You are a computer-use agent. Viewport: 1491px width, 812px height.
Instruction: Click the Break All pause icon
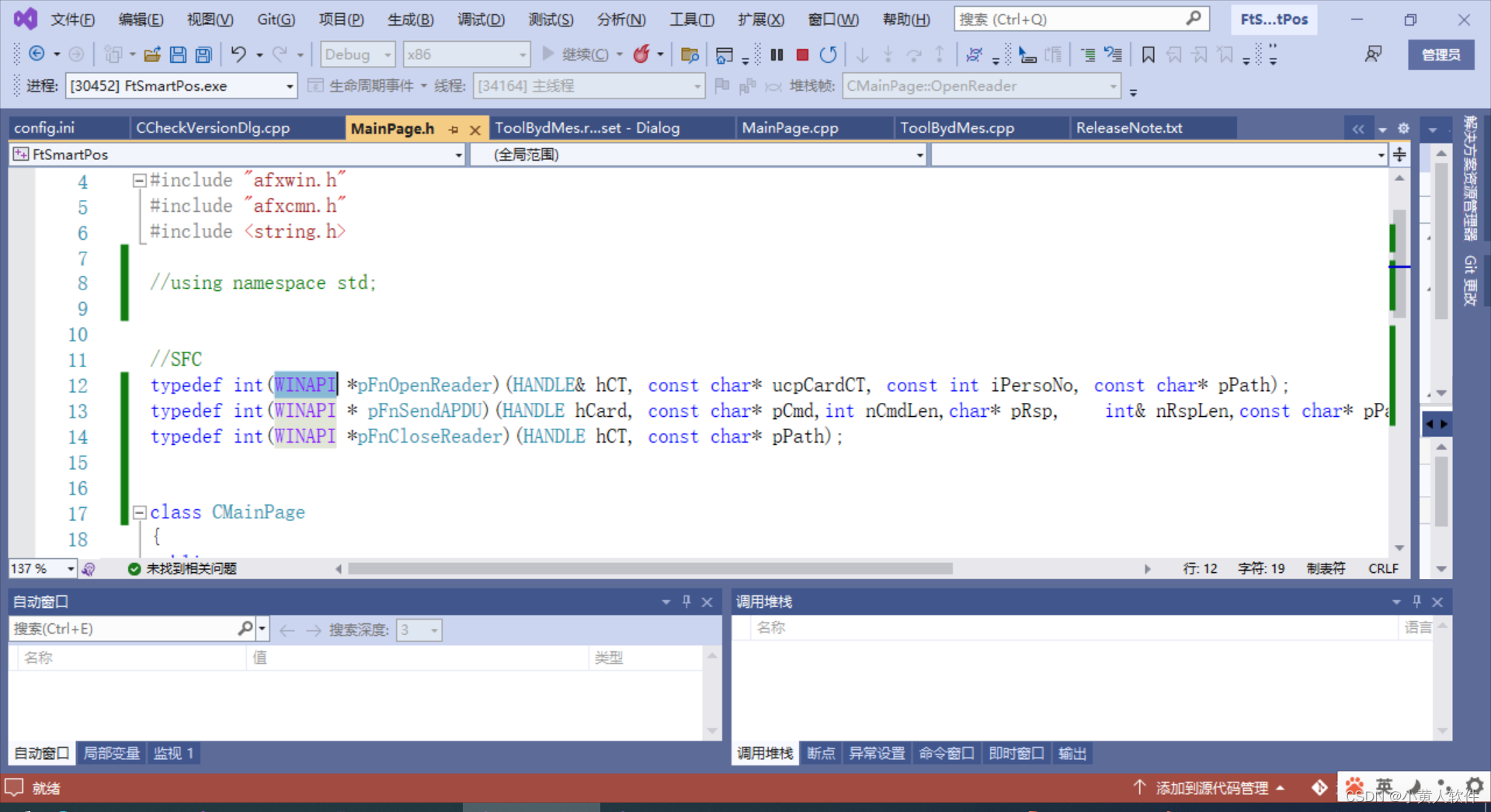[x=776, y=54]
